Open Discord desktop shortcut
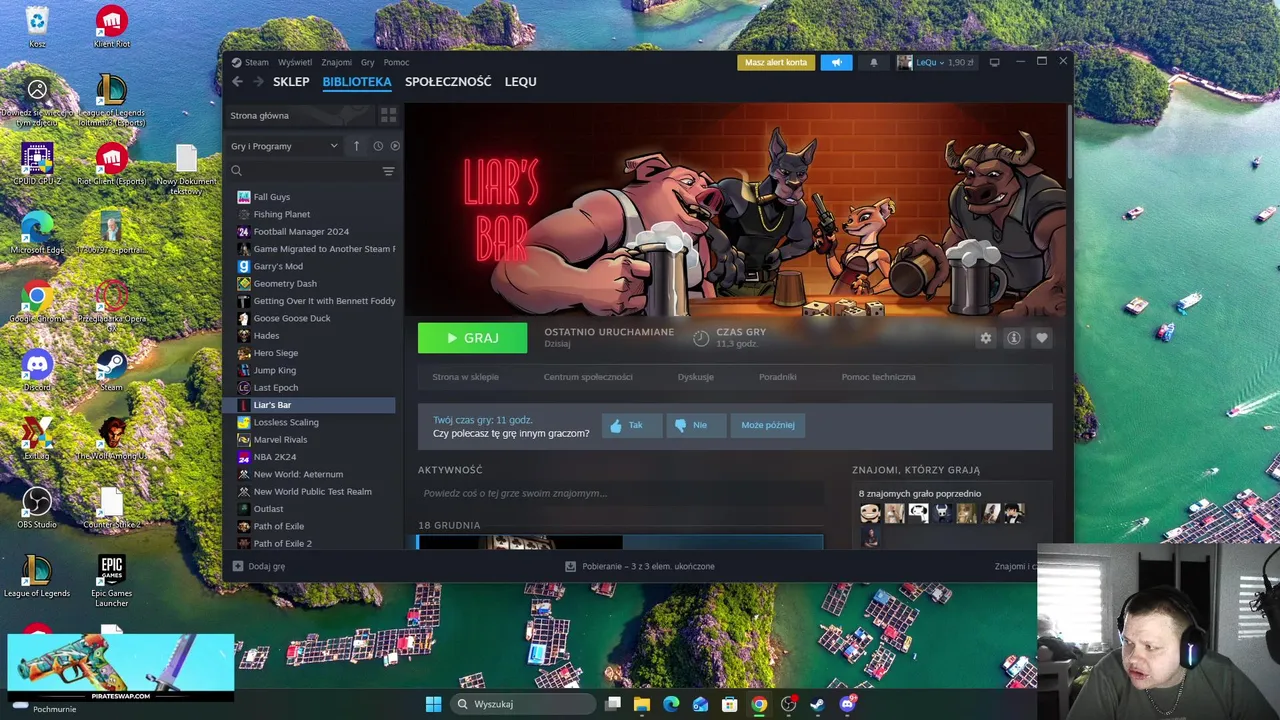The height and width of the screenshot is (720, 1280). (37, 369)
